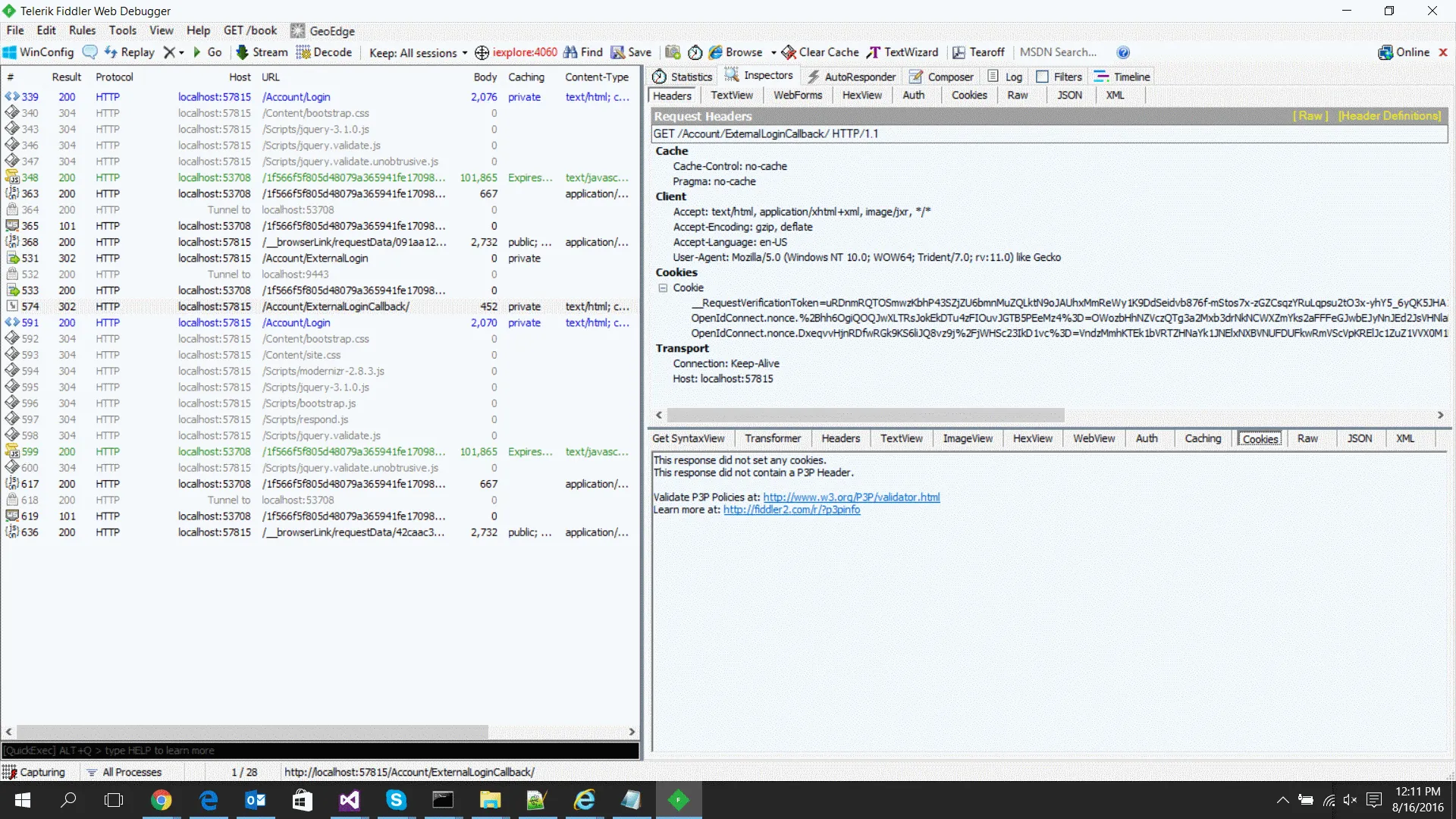Screen dimensions: 1456x819
Task: Open the W3 P3P validator link
Action: coord(851,497)
